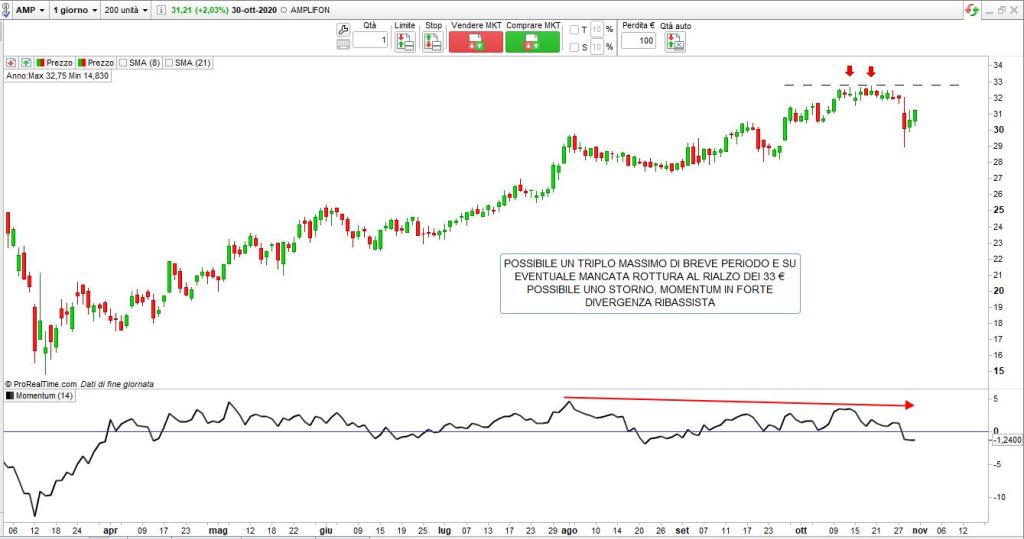
Task: Click the Qtà auto icon
Action: 675,42
